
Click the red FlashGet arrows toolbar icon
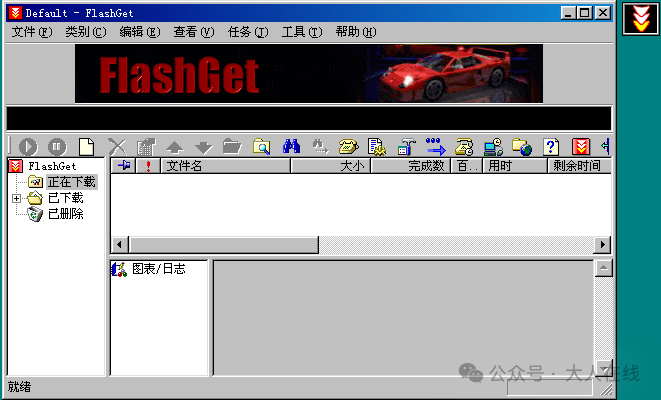click(x=581, y=147)
